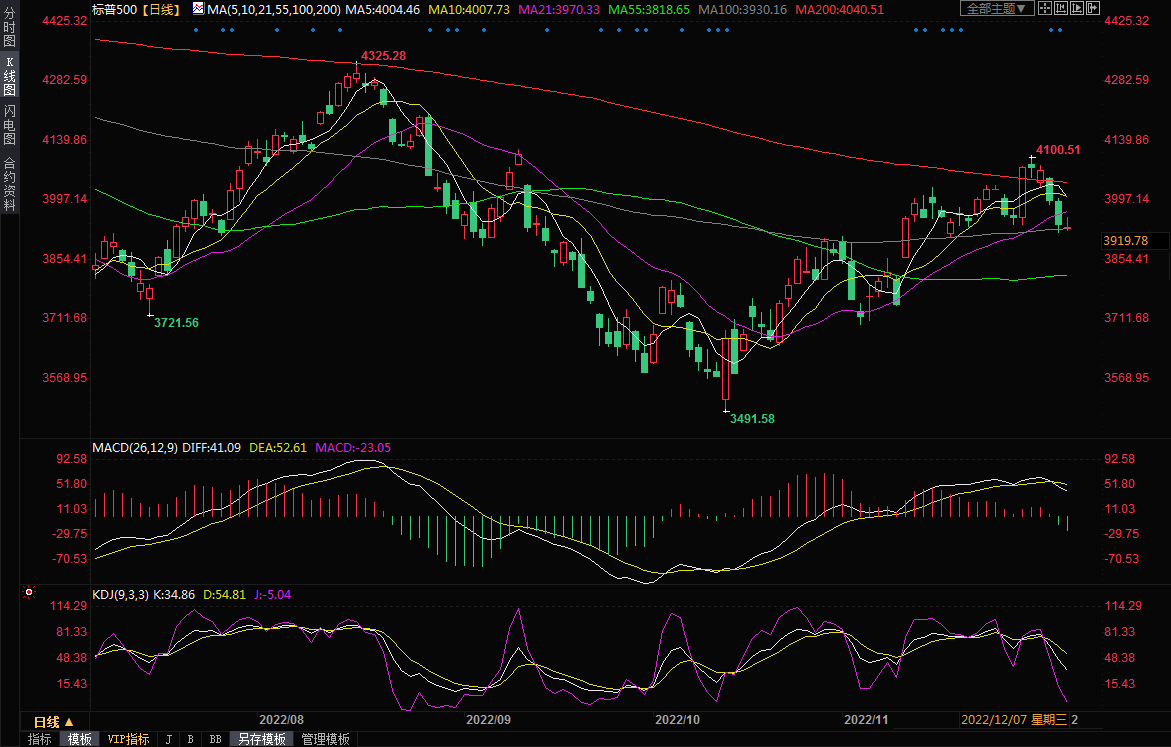Toggle the BB indicator template
Screen dimensions: 1171x747
click(x=214, y=739)
